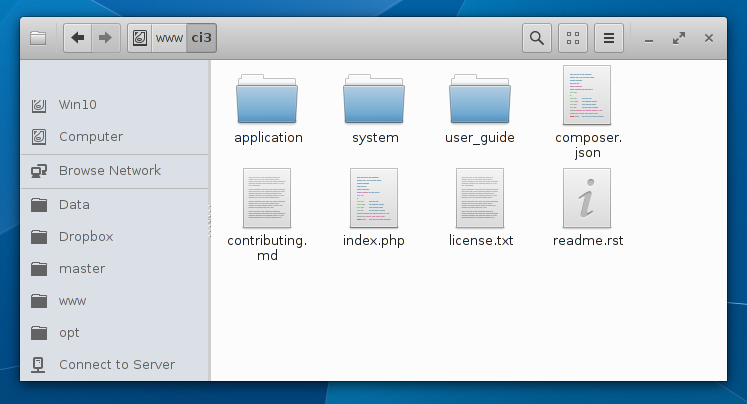747x404 pixels.
Task: Select the index.php file icon
Action: tap(374, 198)
